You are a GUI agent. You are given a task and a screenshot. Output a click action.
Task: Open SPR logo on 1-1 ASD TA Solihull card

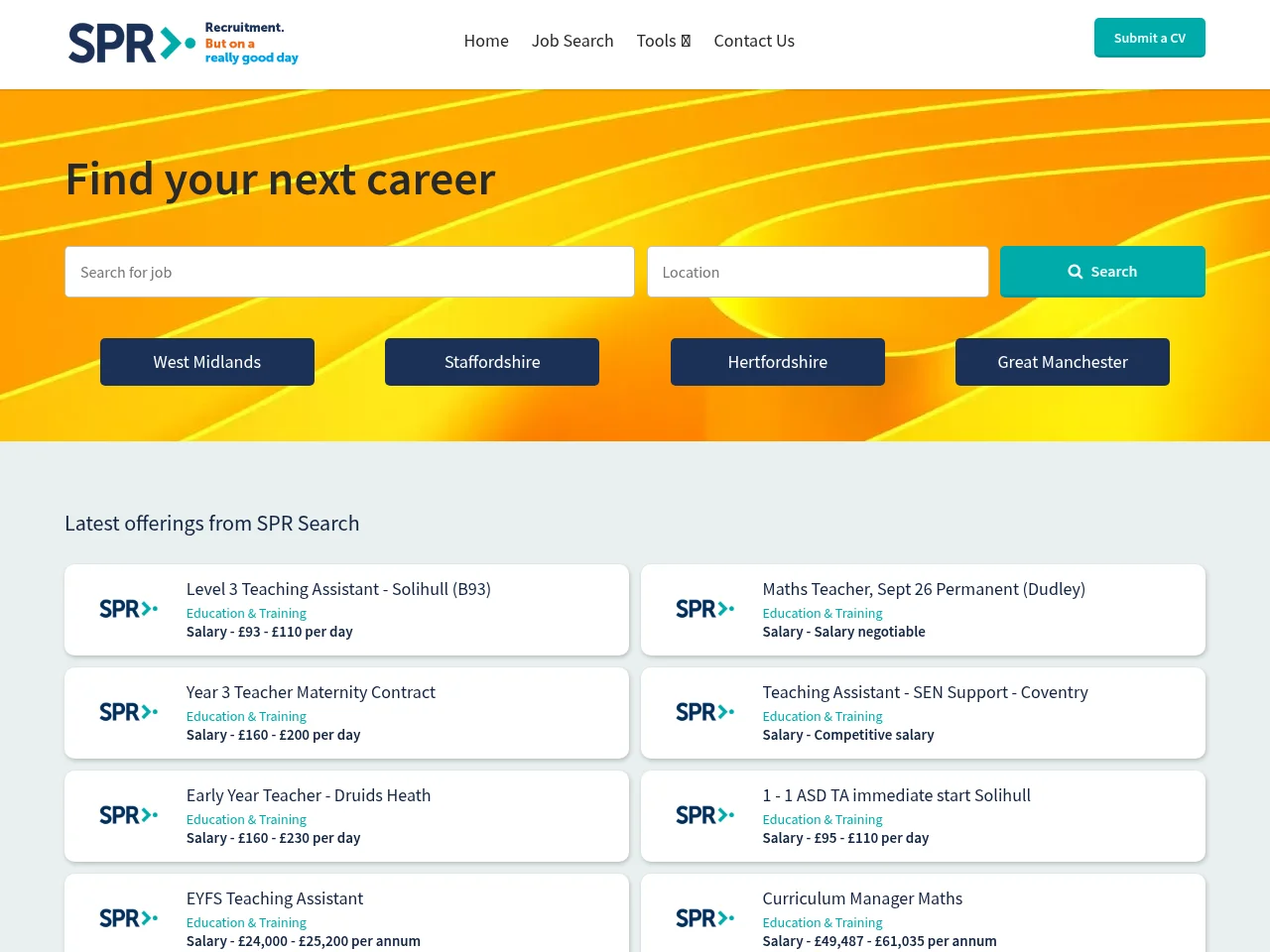(705, 815)
